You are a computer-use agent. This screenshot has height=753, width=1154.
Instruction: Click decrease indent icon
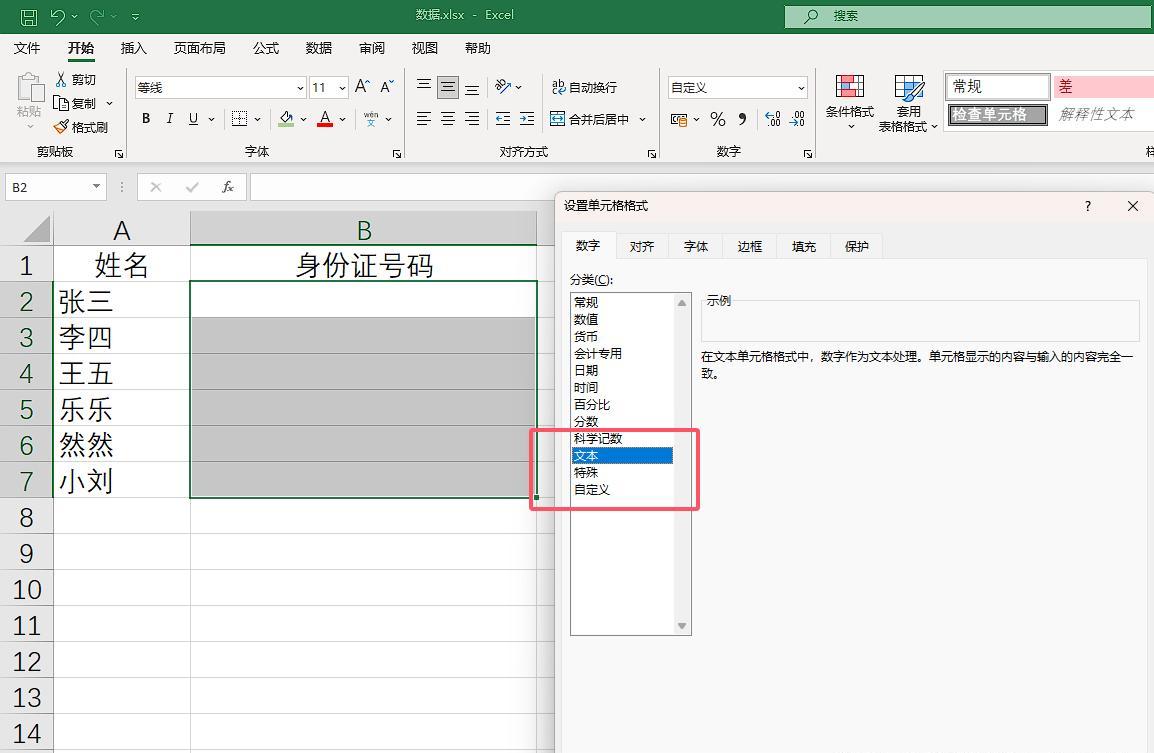tap(503, 119)
